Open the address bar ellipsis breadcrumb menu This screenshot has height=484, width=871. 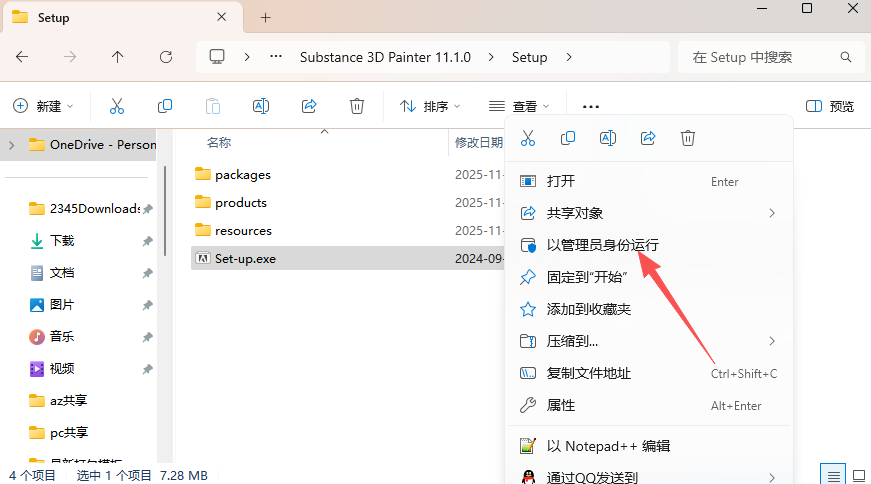(276, 57)
